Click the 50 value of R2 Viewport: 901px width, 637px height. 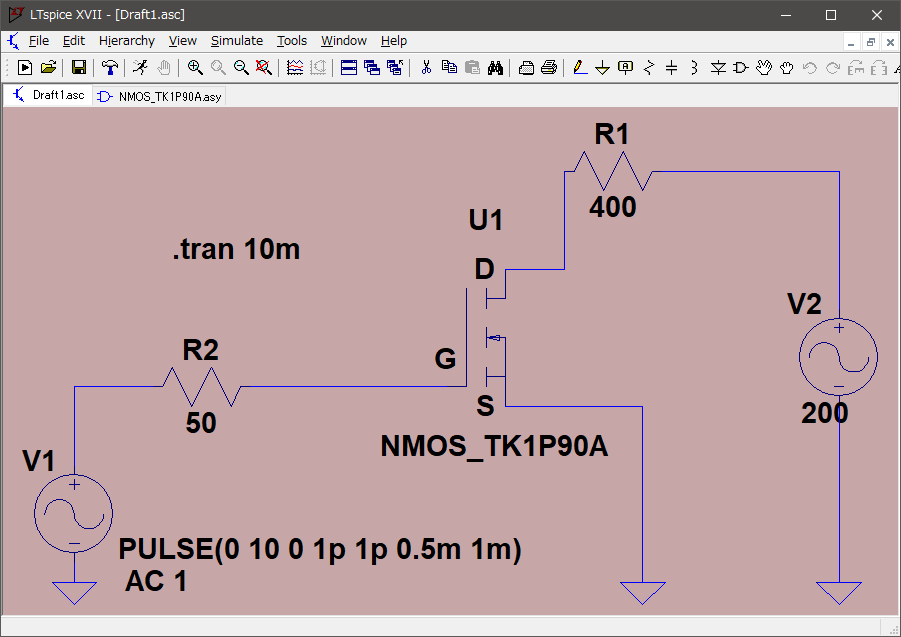click(201, 423)
